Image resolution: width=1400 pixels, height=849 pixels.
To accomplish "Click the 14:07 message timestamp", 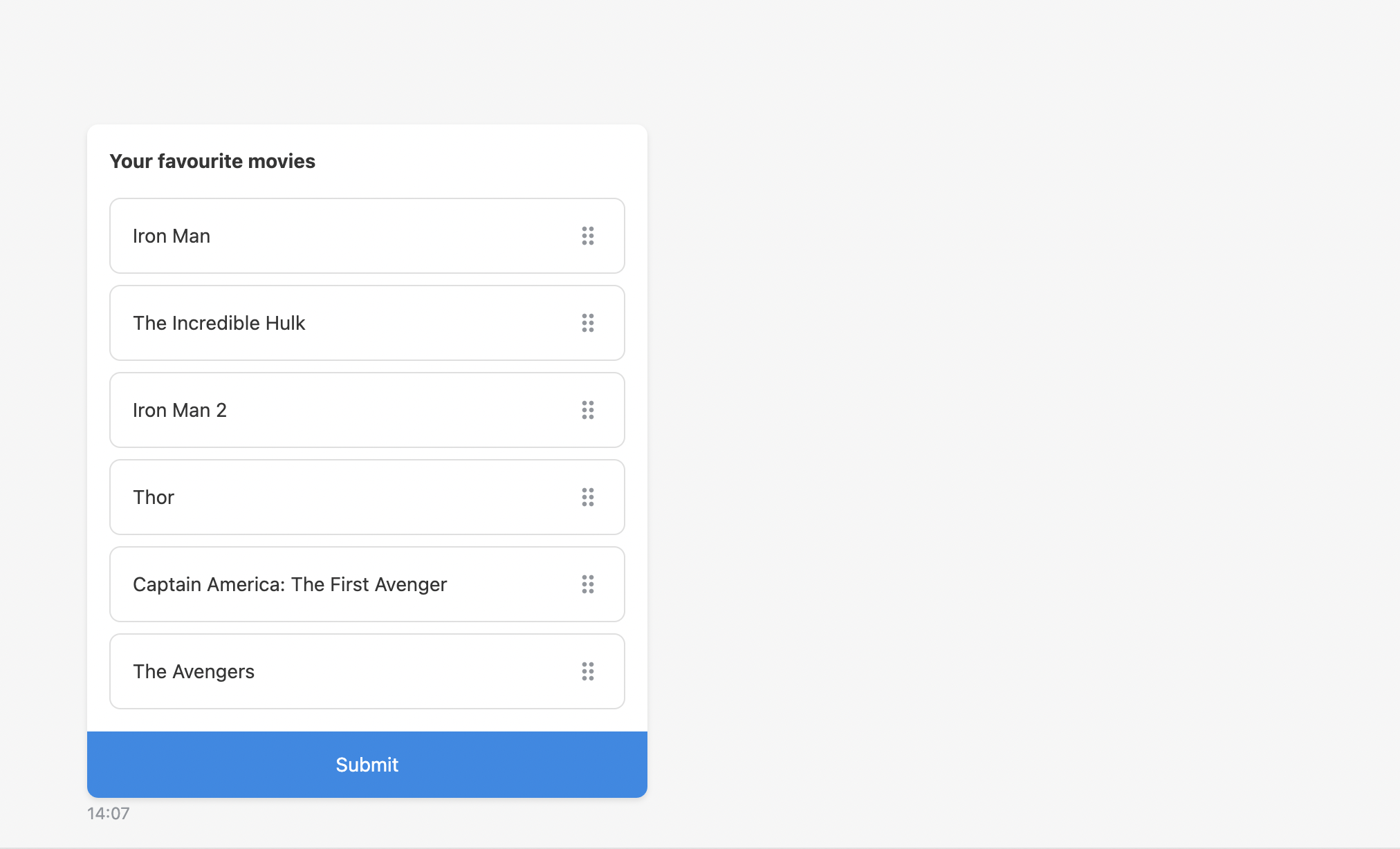I will click(x=109, y=814).
